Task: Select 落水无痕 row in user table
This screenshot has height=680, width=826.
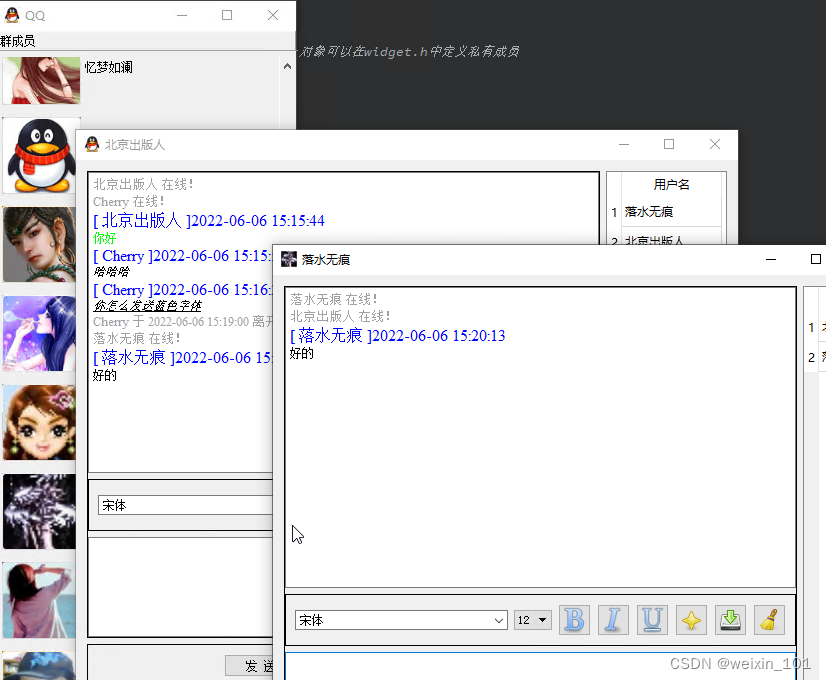Action: coord(672,212)
